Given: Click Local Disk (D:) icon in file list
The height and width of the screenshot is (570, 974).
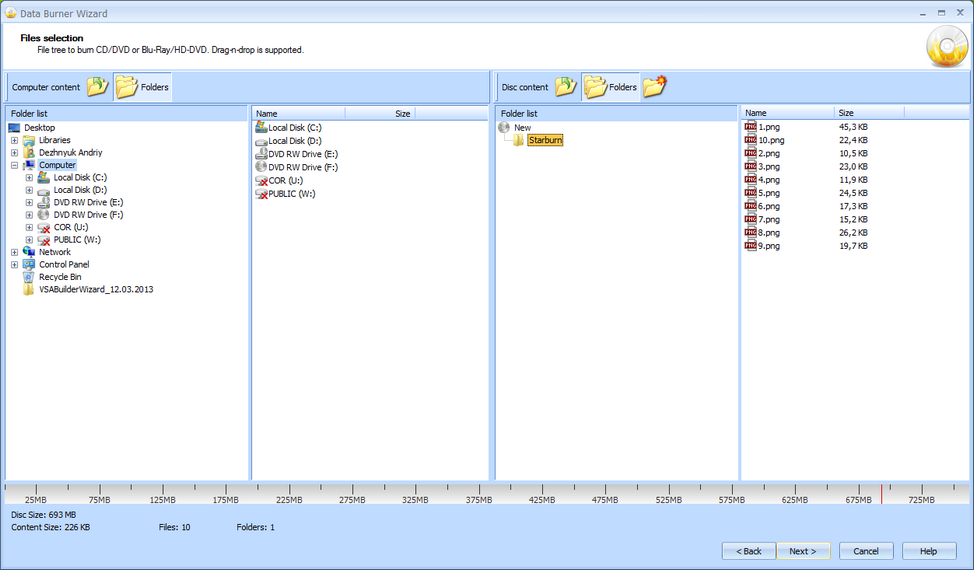Looking at the screenshot, I should (x=261, y=141).
